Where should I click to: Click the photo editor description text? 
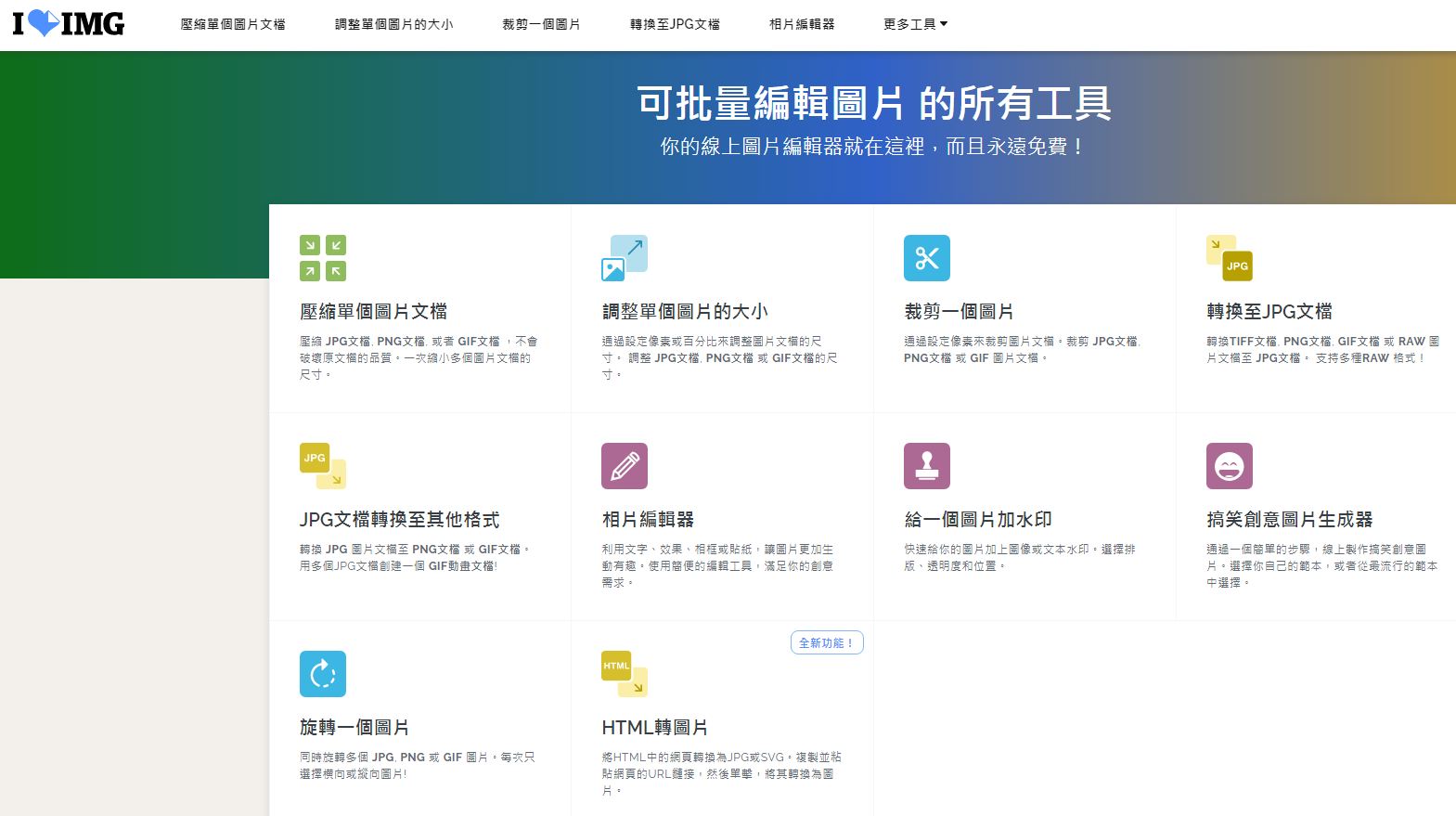click(x=717, y=565)
